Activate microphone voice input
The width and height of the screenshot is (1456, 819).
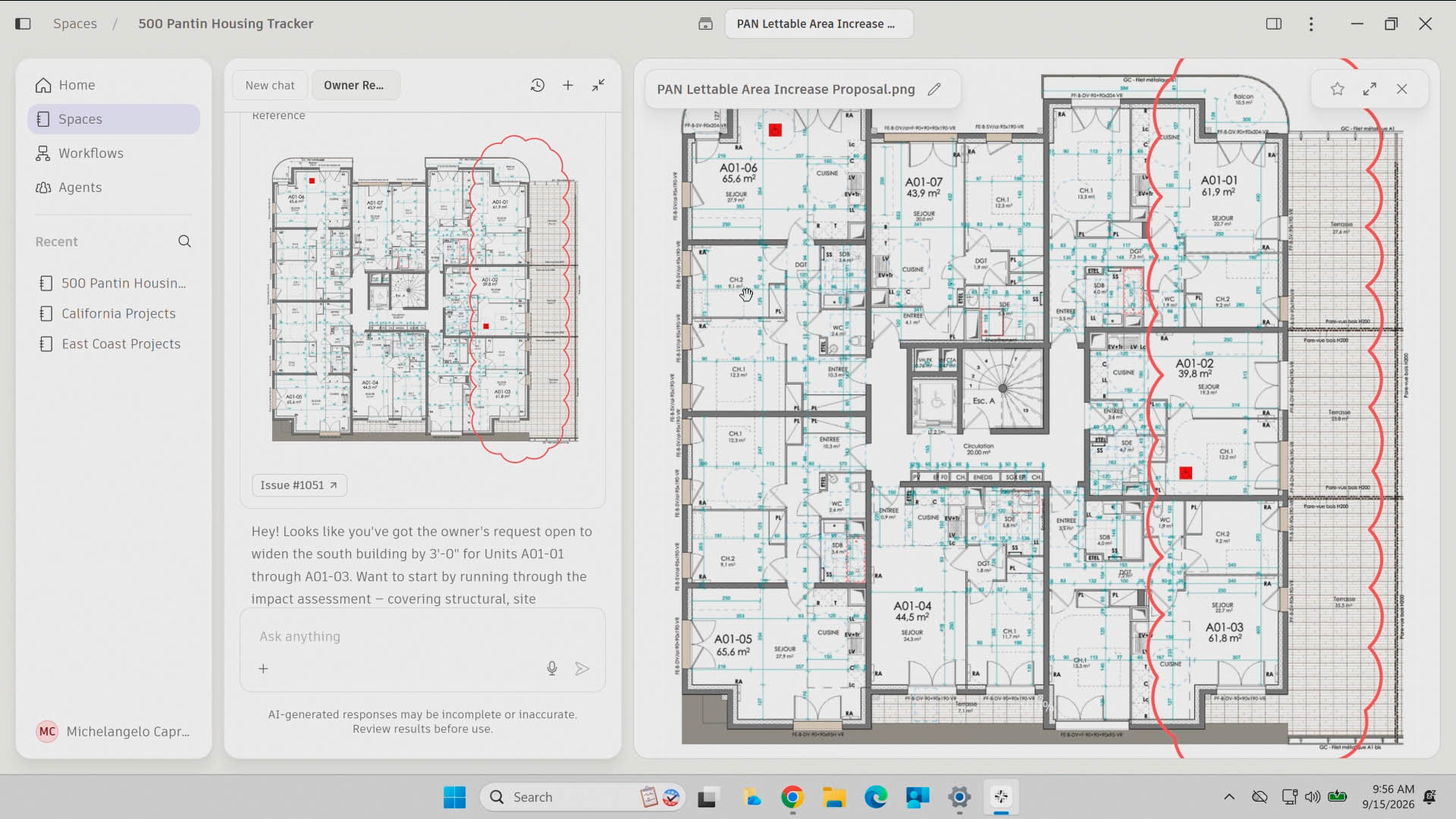click(552, 669)
